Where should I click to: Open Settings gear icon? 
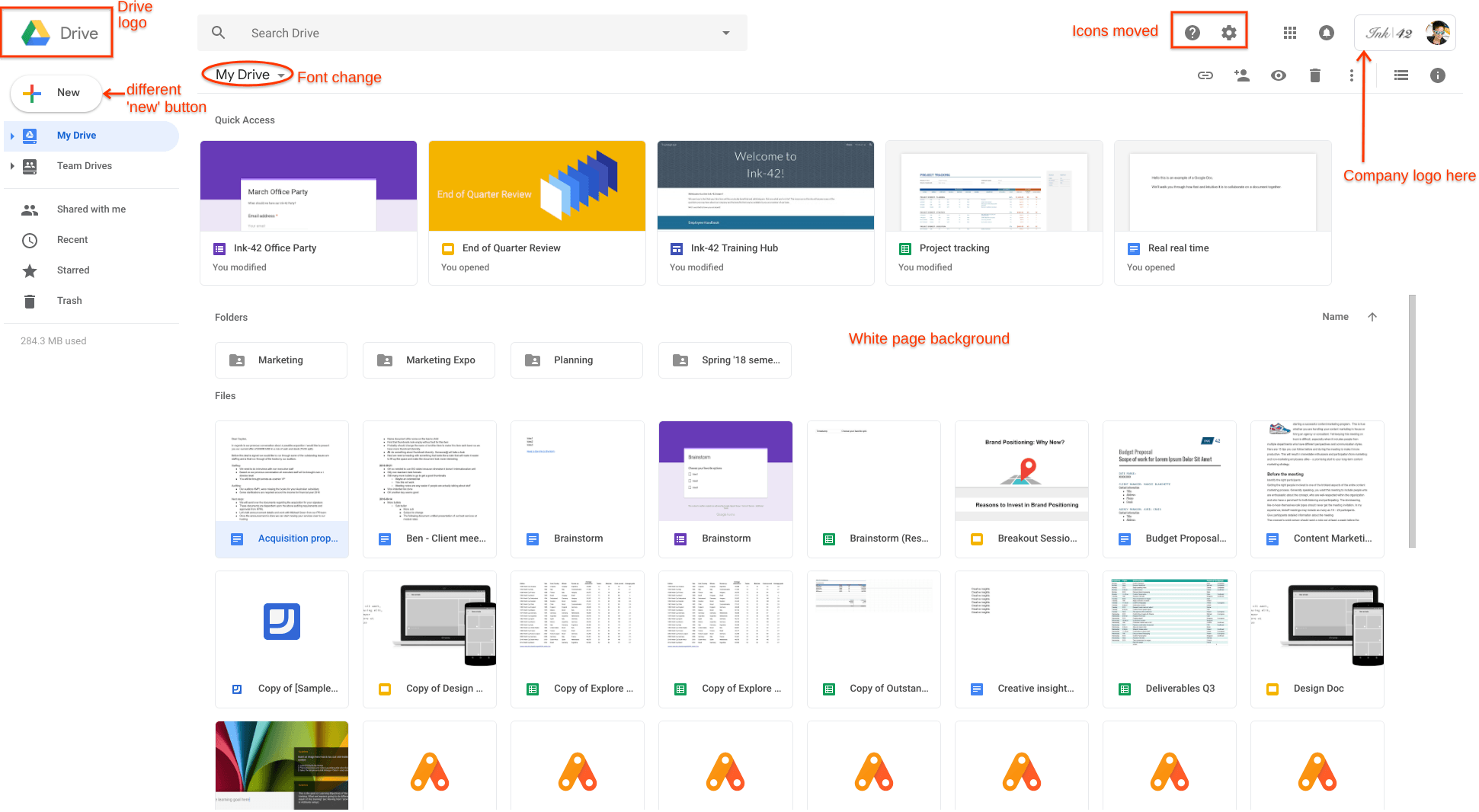[x=1229, y=33]
